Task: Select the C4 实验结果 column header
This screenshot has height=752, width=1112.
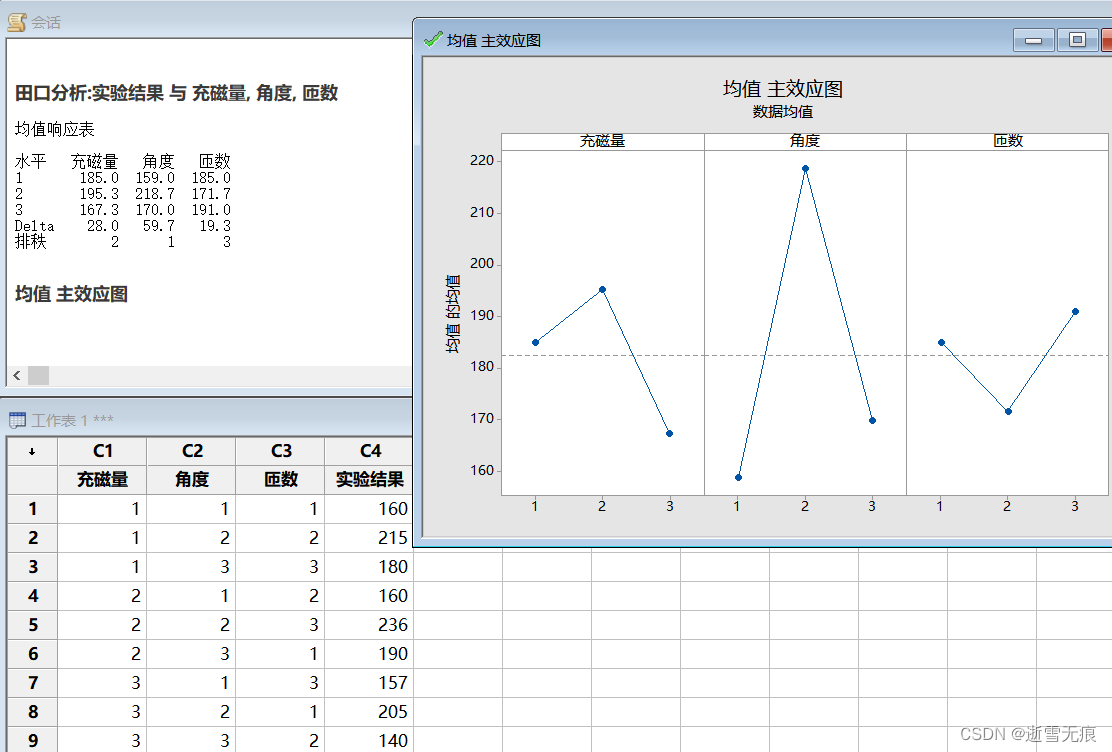Action: point(370,451)
